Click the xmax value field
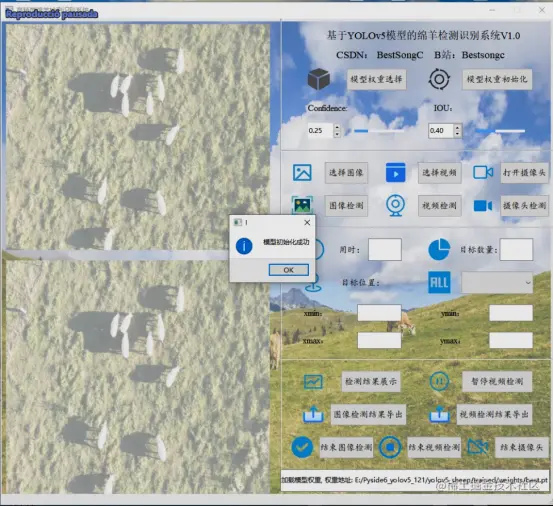 click(379, 340)
